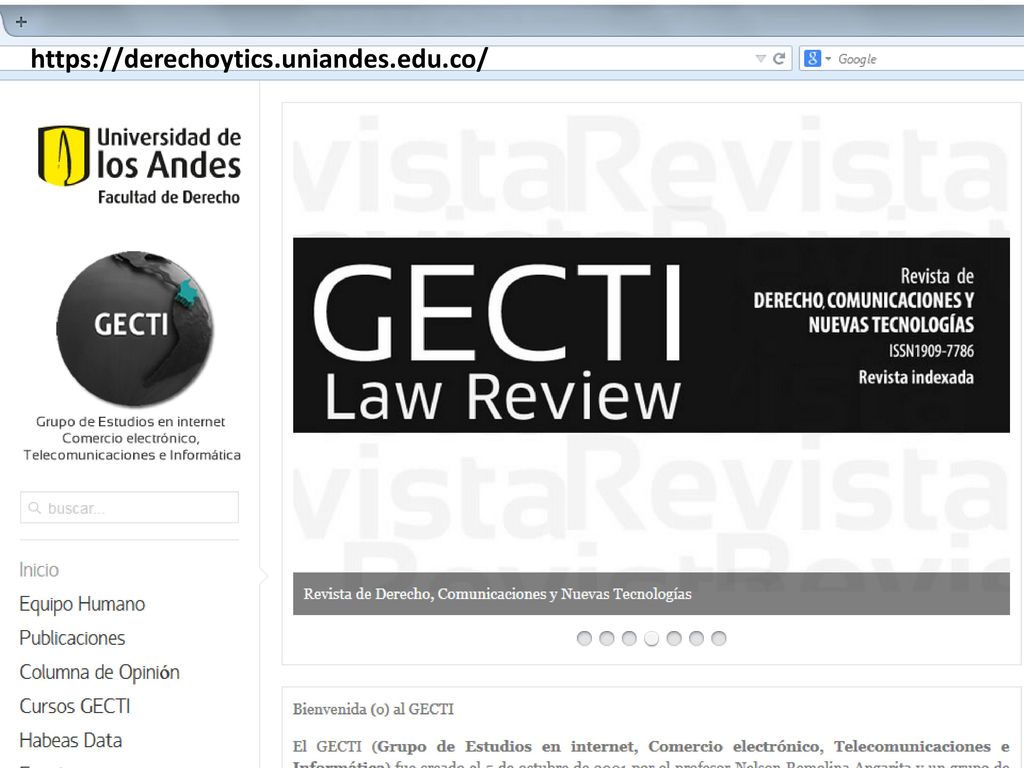
Task: Select the second slideshow dot
Action: click(607, 638)
